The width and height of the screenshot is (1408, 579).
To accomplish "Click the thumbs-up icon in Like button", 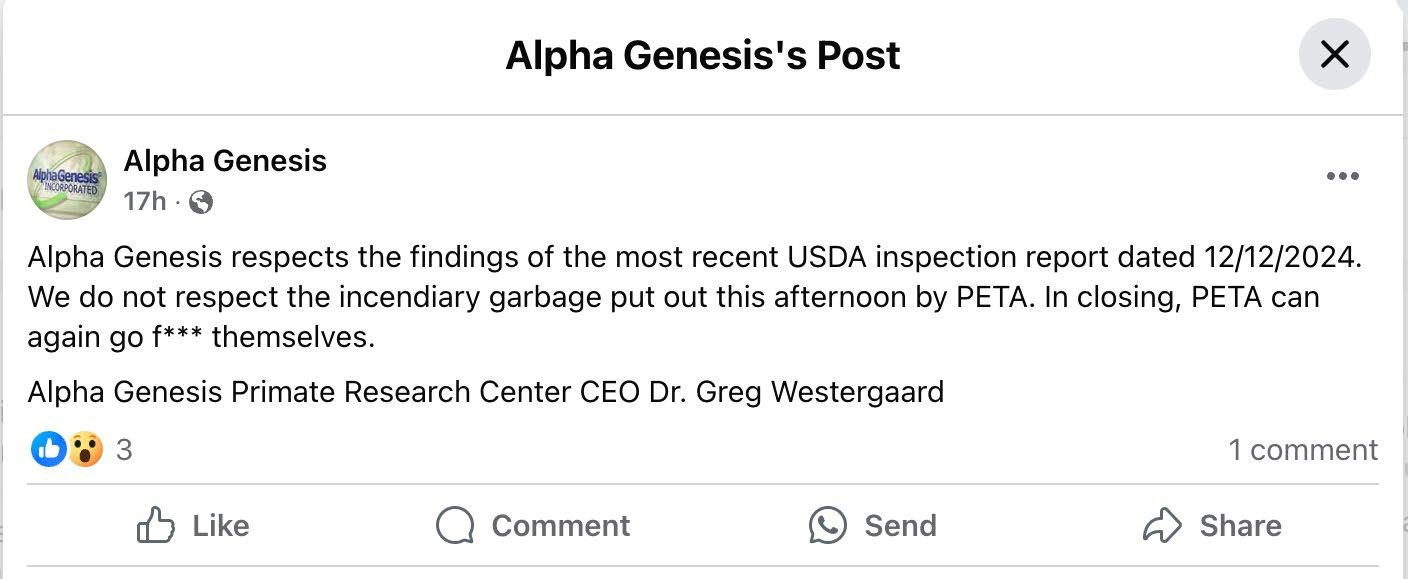I will (156, 525).
